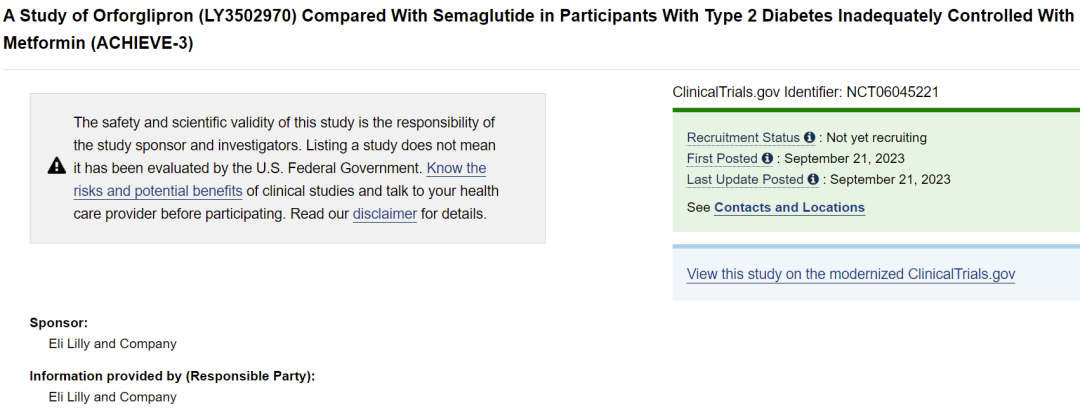Click Eli Lilly and Company under Responsible Party
The height and width of the screenshot is (409, 1080).
pos(113,397)
